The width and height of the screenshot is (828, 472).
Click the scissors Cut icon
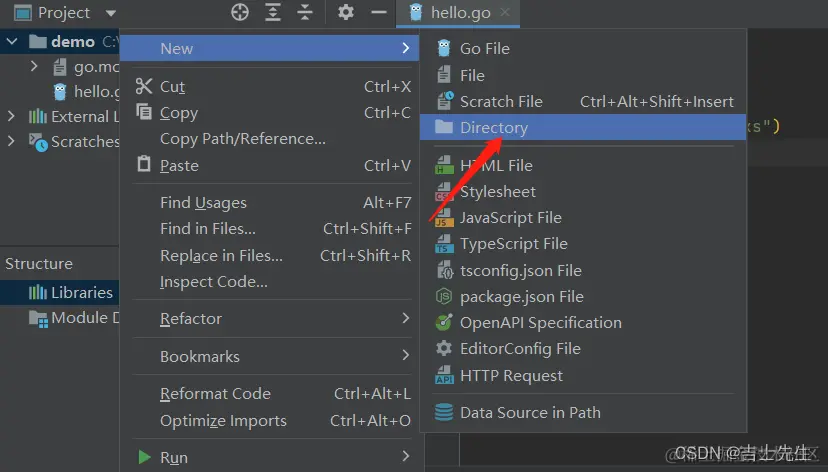[144, 86]
